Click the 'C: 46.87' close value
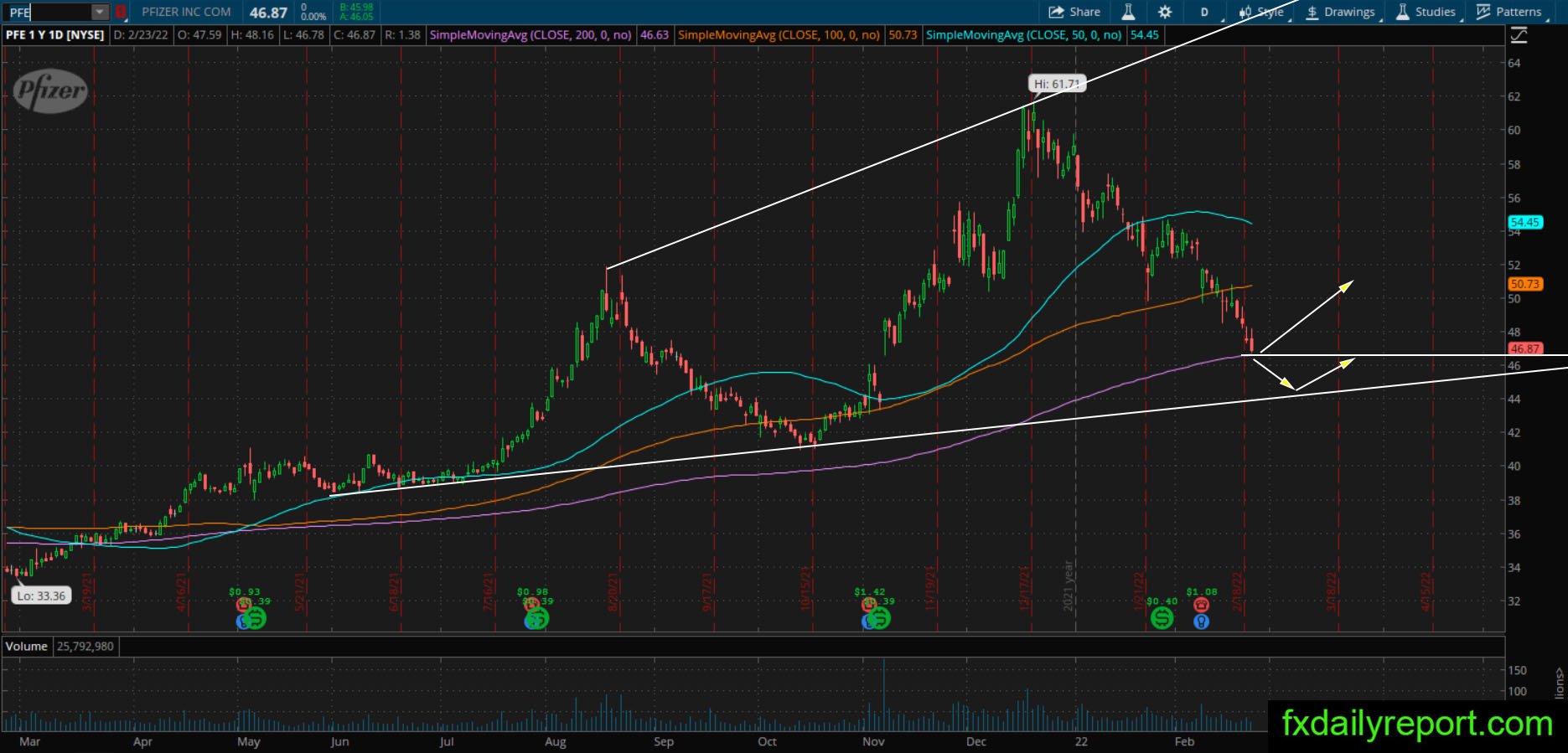Screen dimensions: 1568x753 pos(354,35)
